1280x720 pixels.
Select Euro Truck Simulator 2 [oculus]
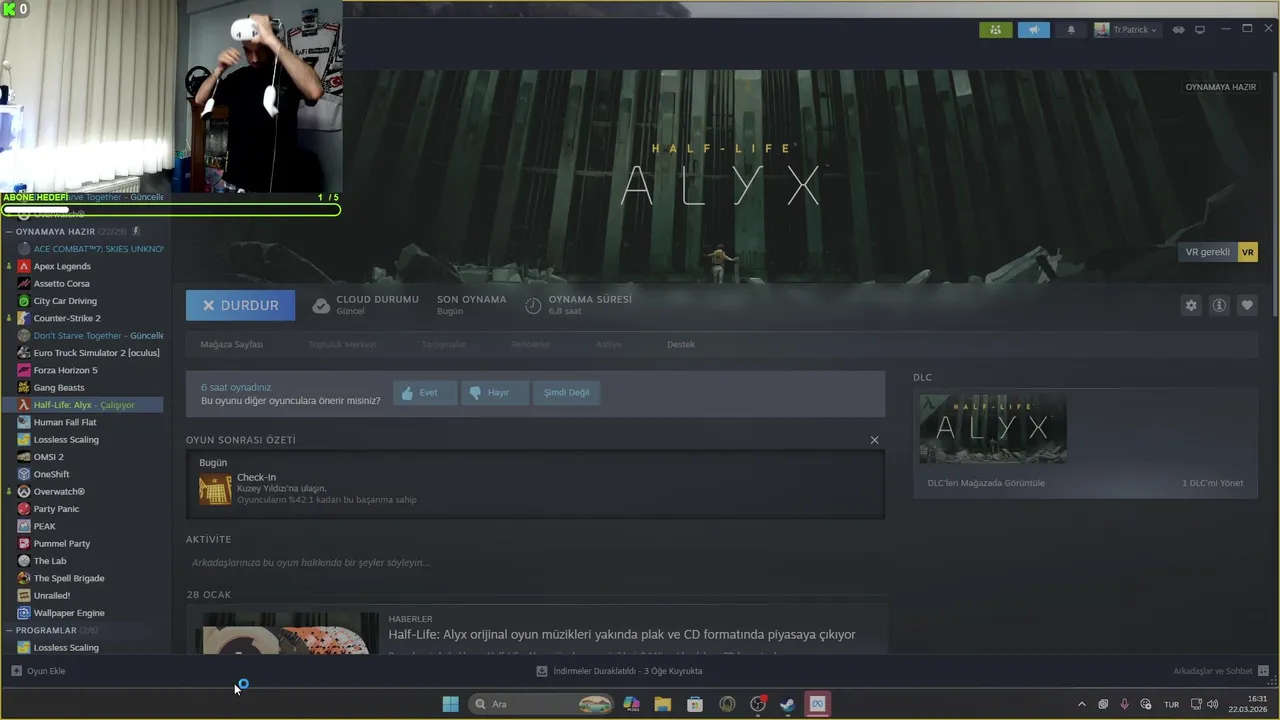pyautogui.click(x=96, y=353)
